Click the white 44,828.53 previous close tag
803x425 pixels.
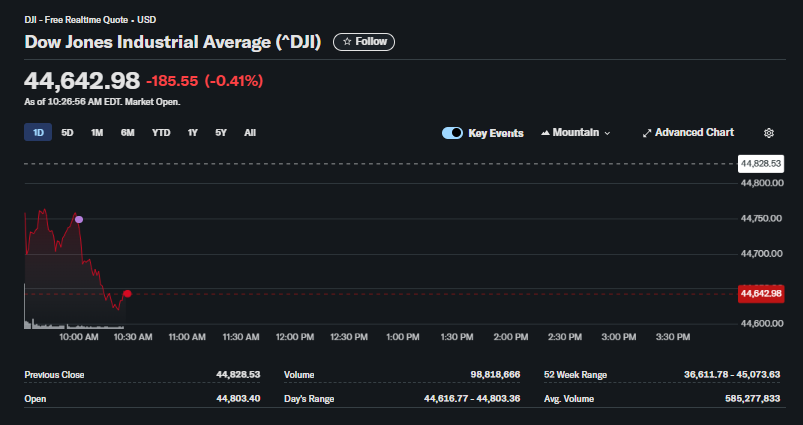pyautogui.click(x=761, y=164)
